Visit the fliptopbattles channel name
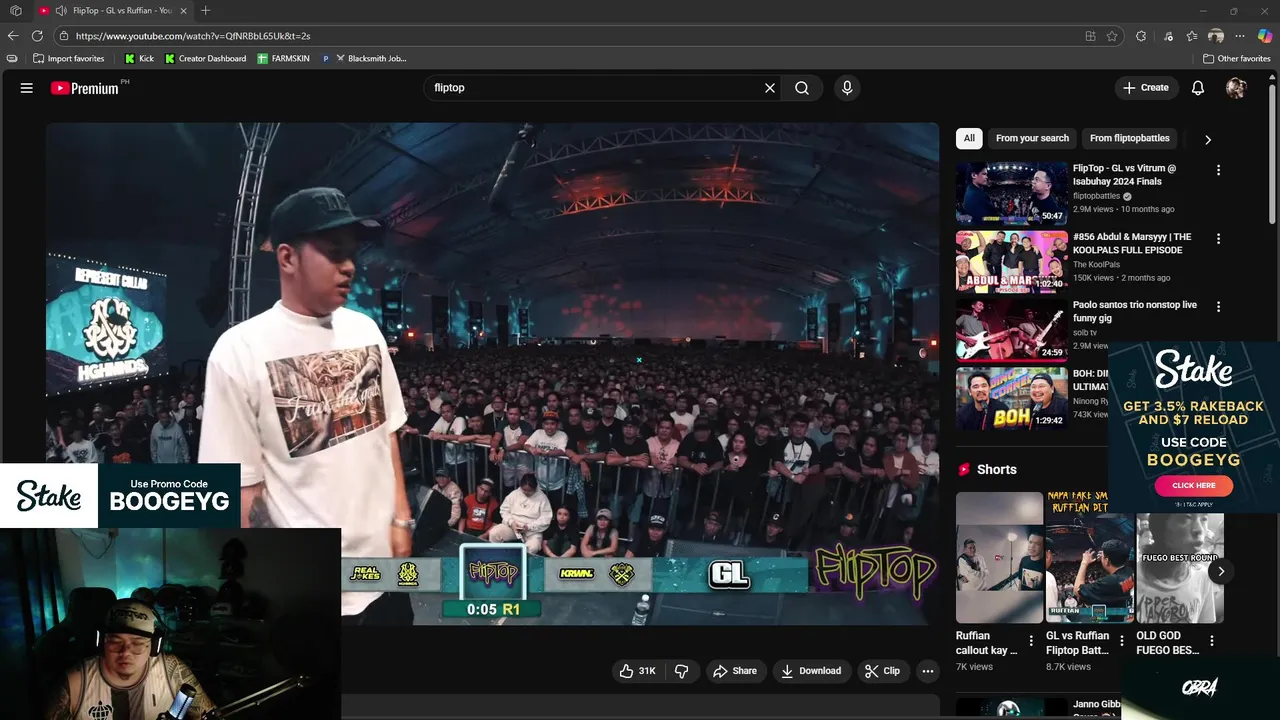This screenshot has height=720, width=1280. (1097, 196)
